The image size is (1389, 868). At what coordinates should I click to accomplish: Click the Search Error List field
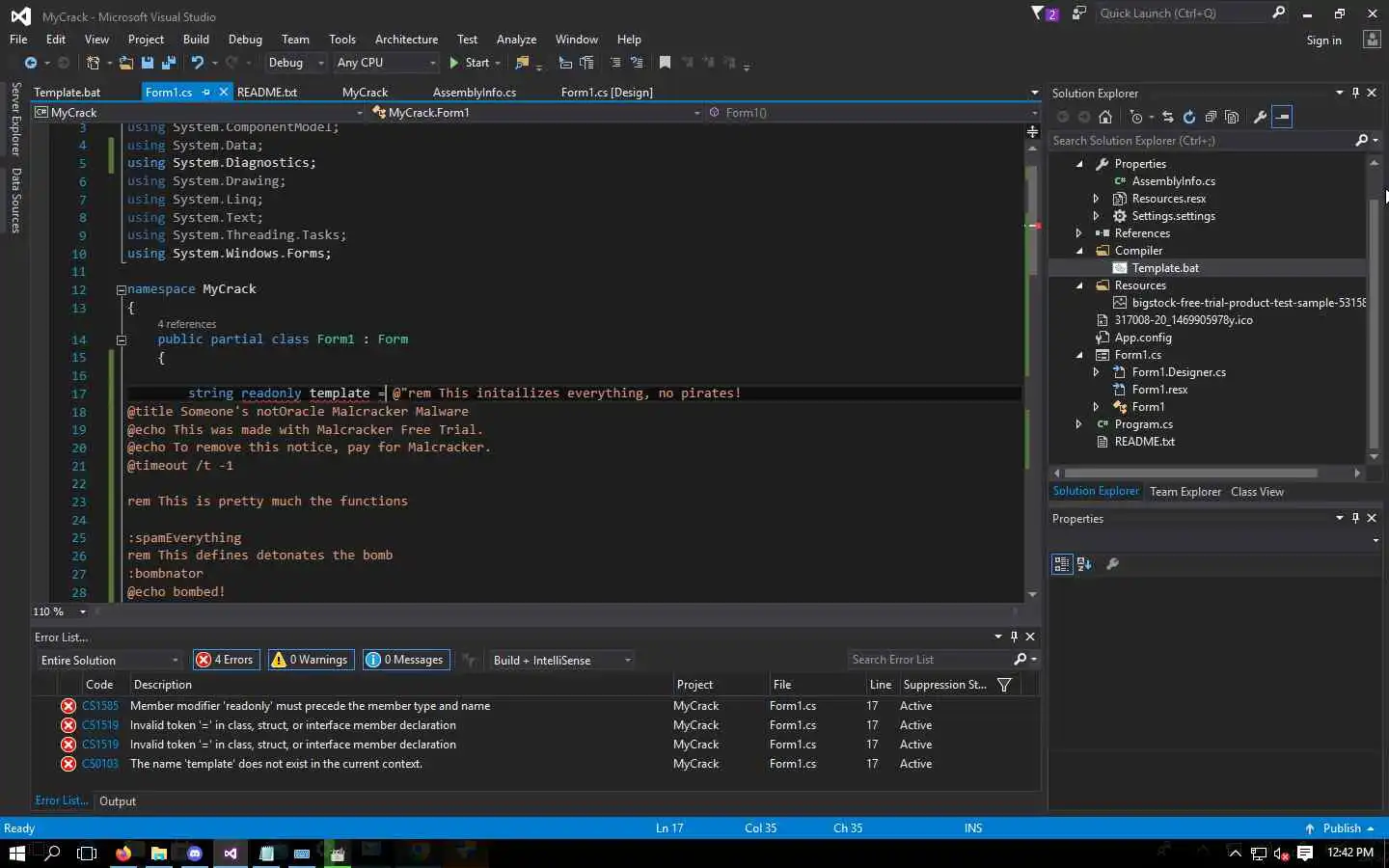[930, 660]
